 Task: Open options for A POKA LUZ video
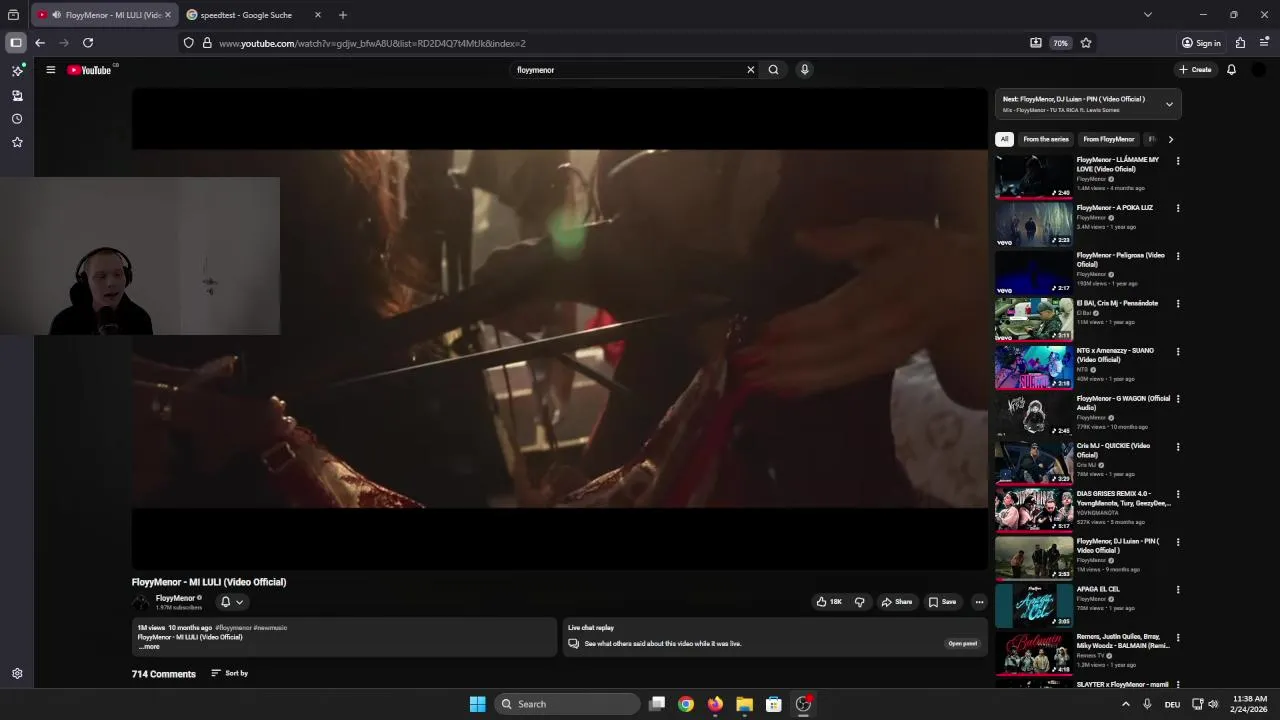click(1178, 208)
